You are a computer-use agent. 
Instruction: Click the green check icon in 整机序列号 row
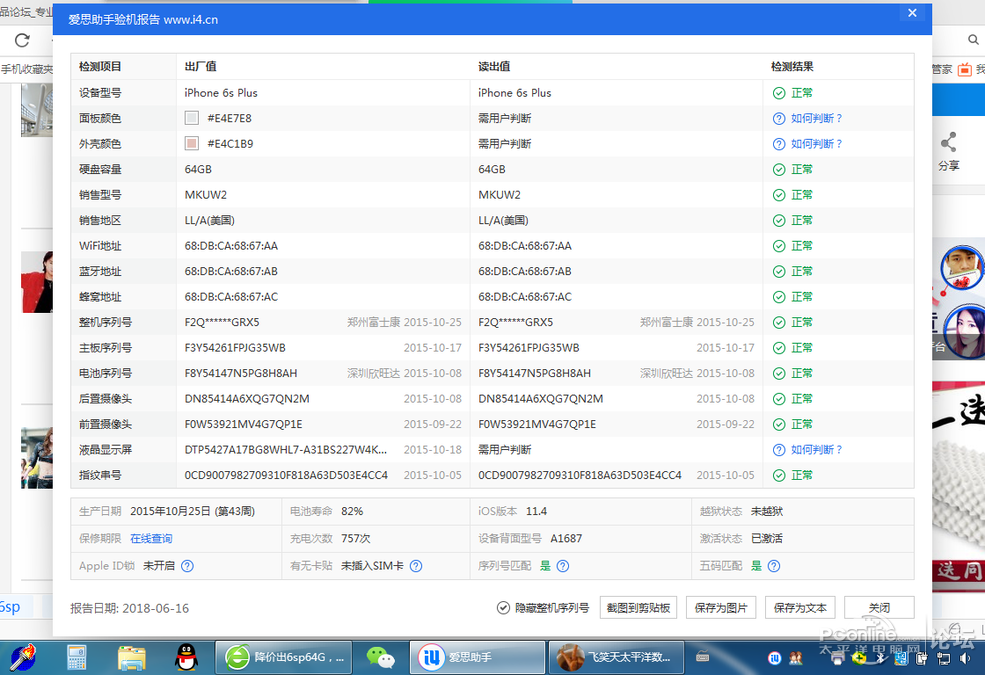click(779, 323)
